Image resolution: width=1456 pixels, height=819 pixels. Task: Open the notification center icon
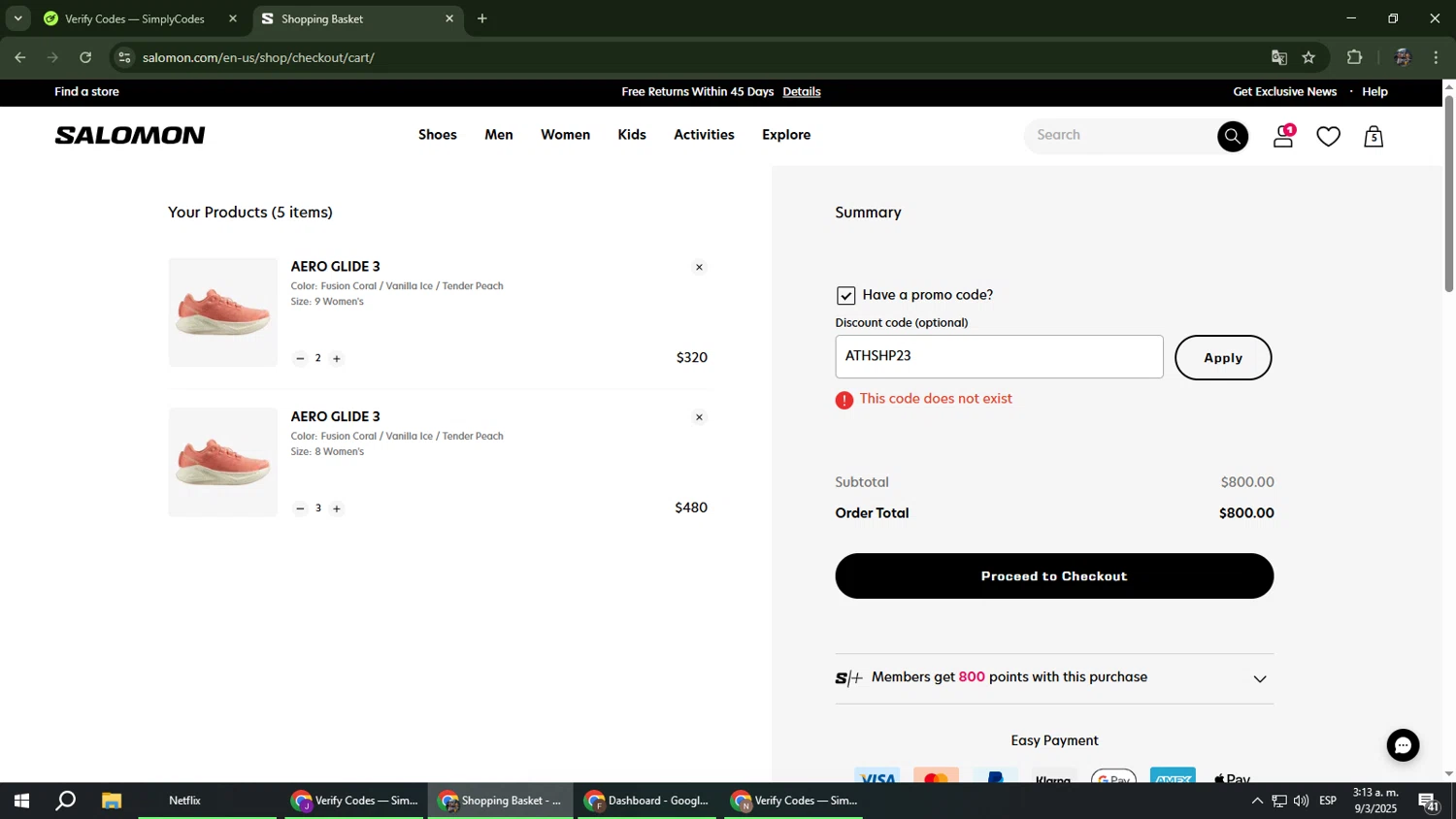(1429, 803)
